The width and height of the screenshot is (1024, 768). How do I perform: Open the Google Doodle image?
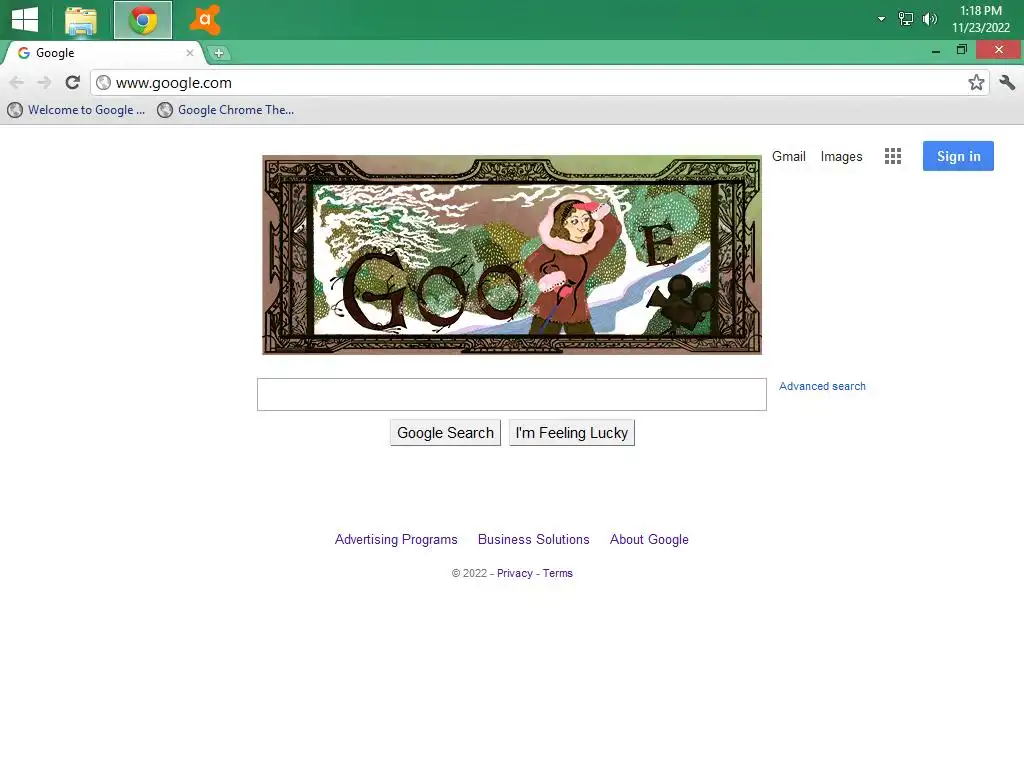click(x=512, y=255)
